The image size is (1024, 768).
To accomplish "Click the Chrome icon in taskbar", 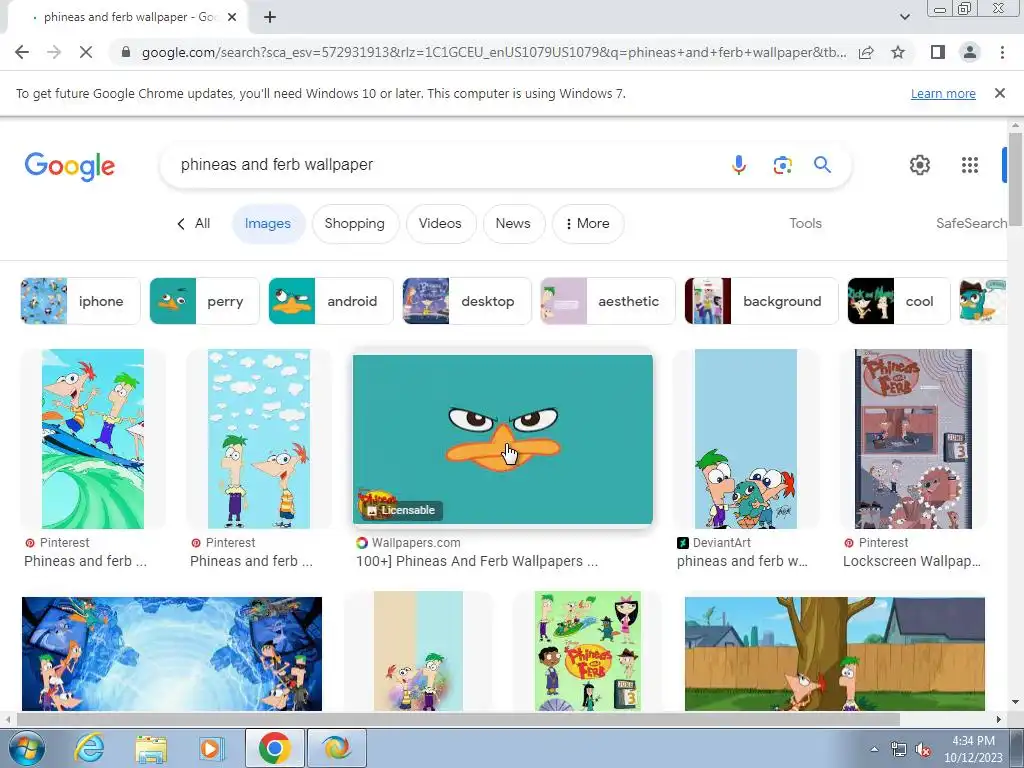I will (x=274, y=748).
